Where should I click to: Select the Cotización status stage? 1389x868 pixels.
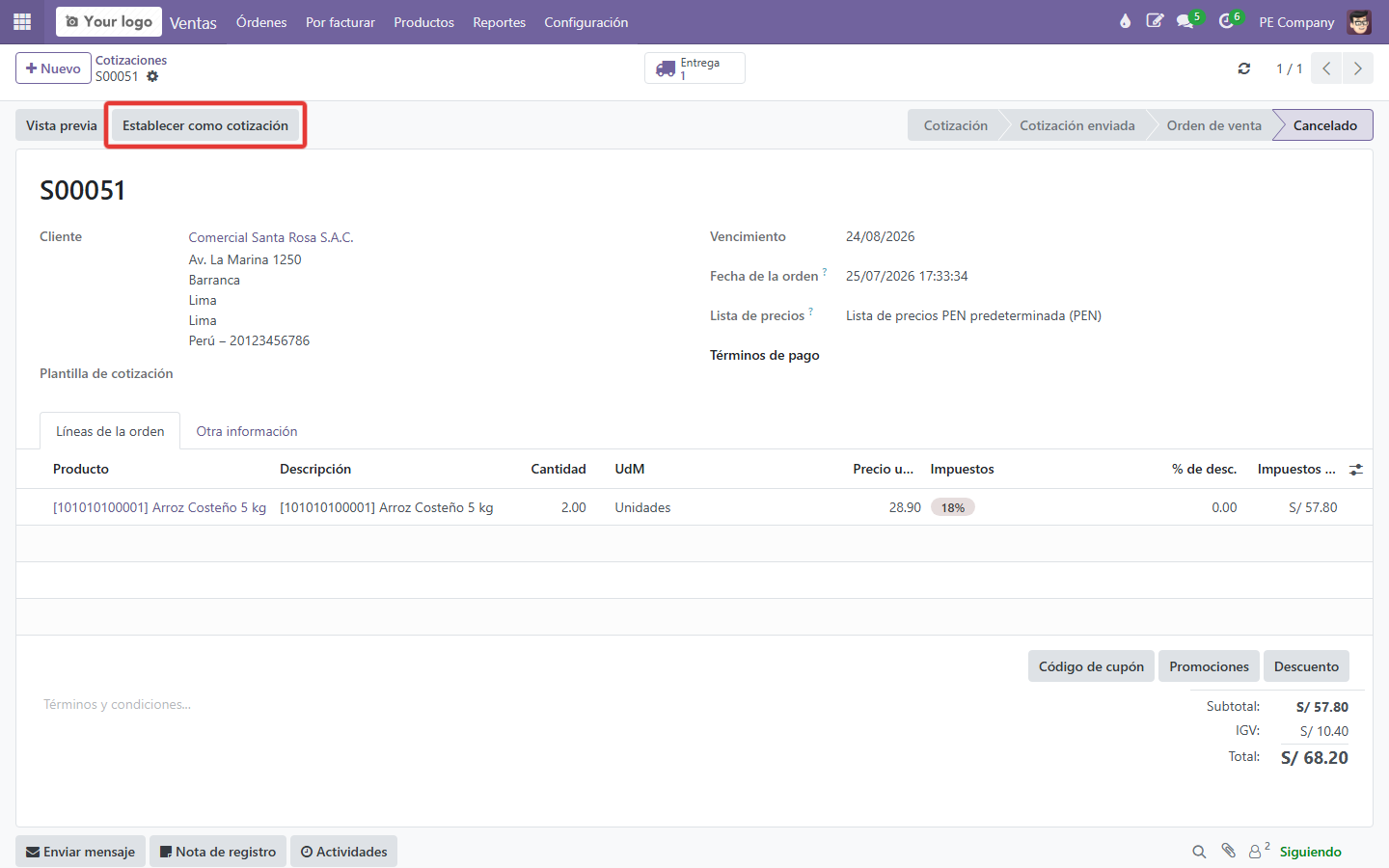tap(955, 125)
